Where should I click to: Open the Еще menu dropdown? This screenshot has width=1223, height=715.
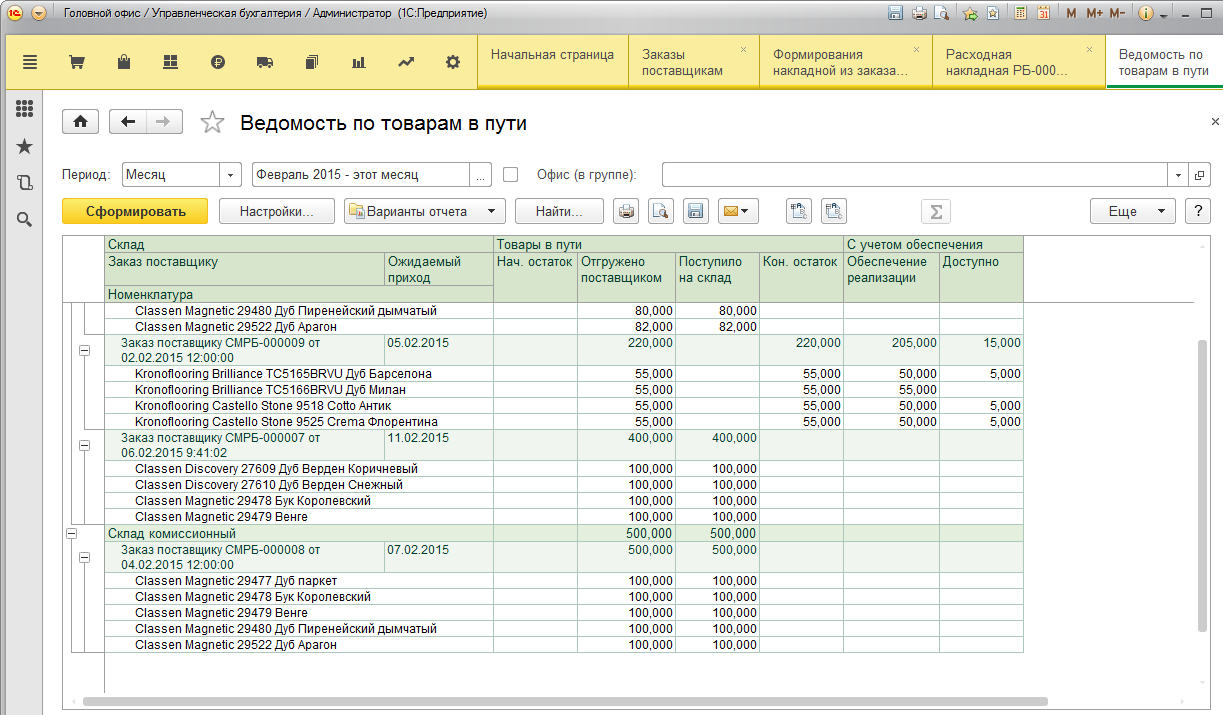1132,211
